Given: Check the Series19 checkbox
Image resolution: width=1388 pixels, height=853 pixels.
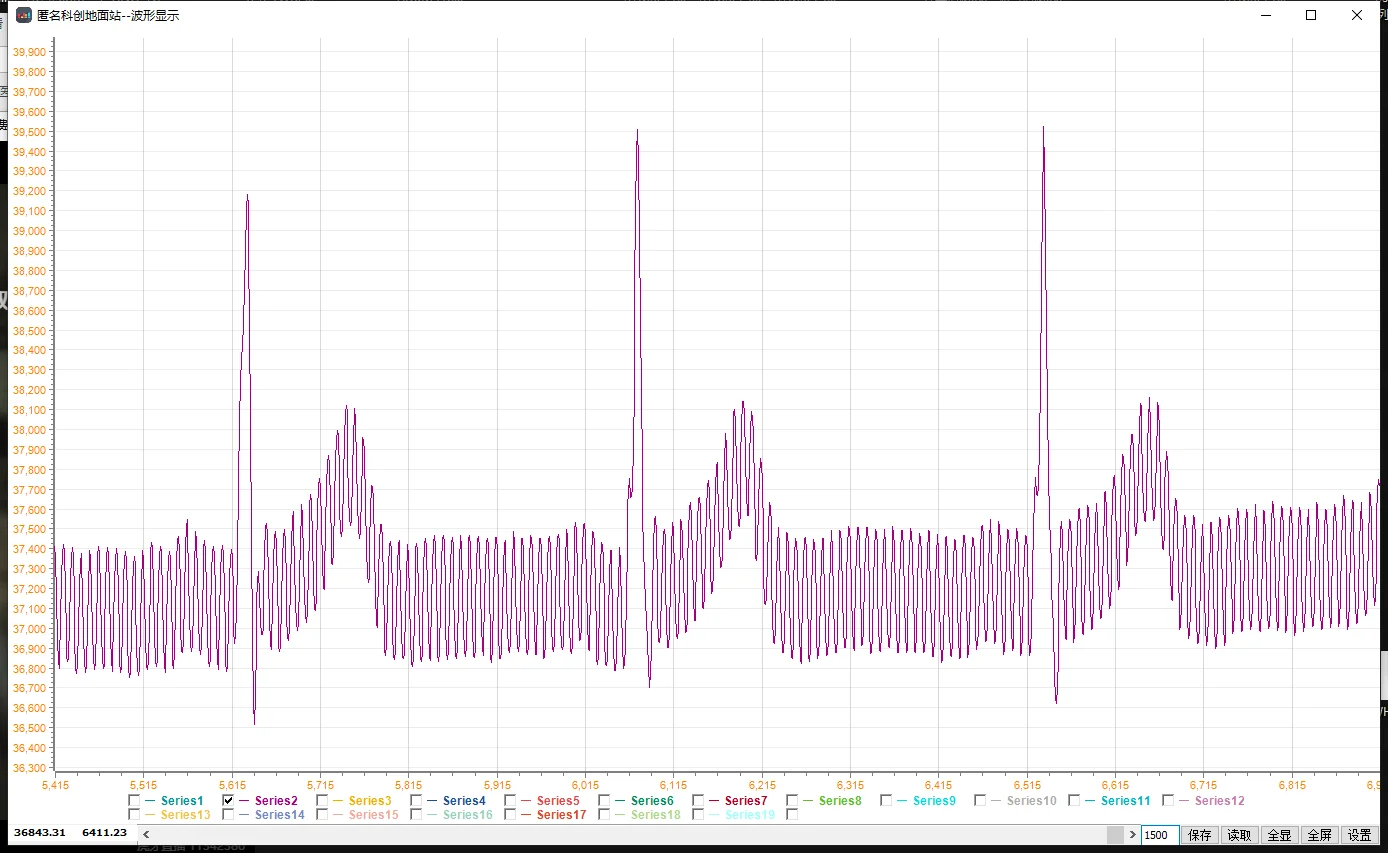Looking at the screenshot, I should tap(698, 814).
